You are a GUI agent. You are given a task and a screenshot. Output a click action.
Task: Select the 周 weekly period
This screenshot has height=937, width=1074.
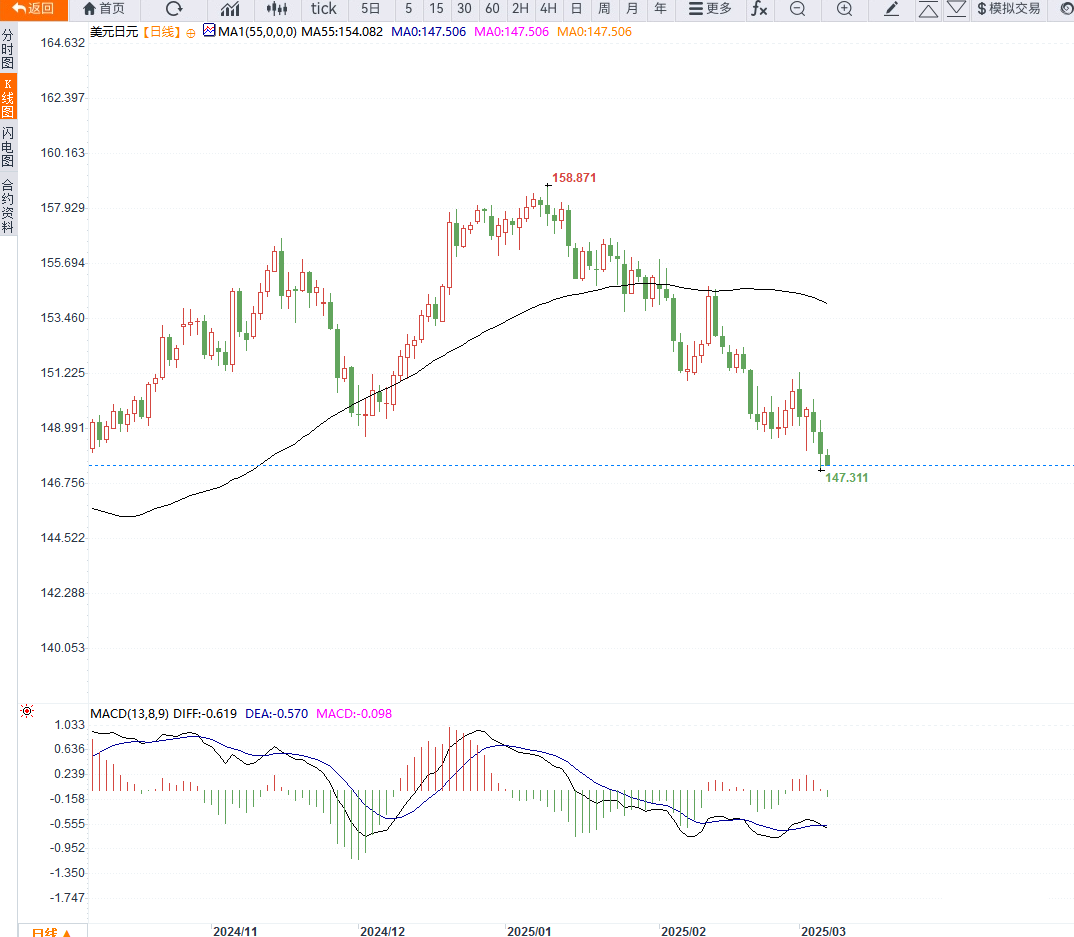point(604,9)
